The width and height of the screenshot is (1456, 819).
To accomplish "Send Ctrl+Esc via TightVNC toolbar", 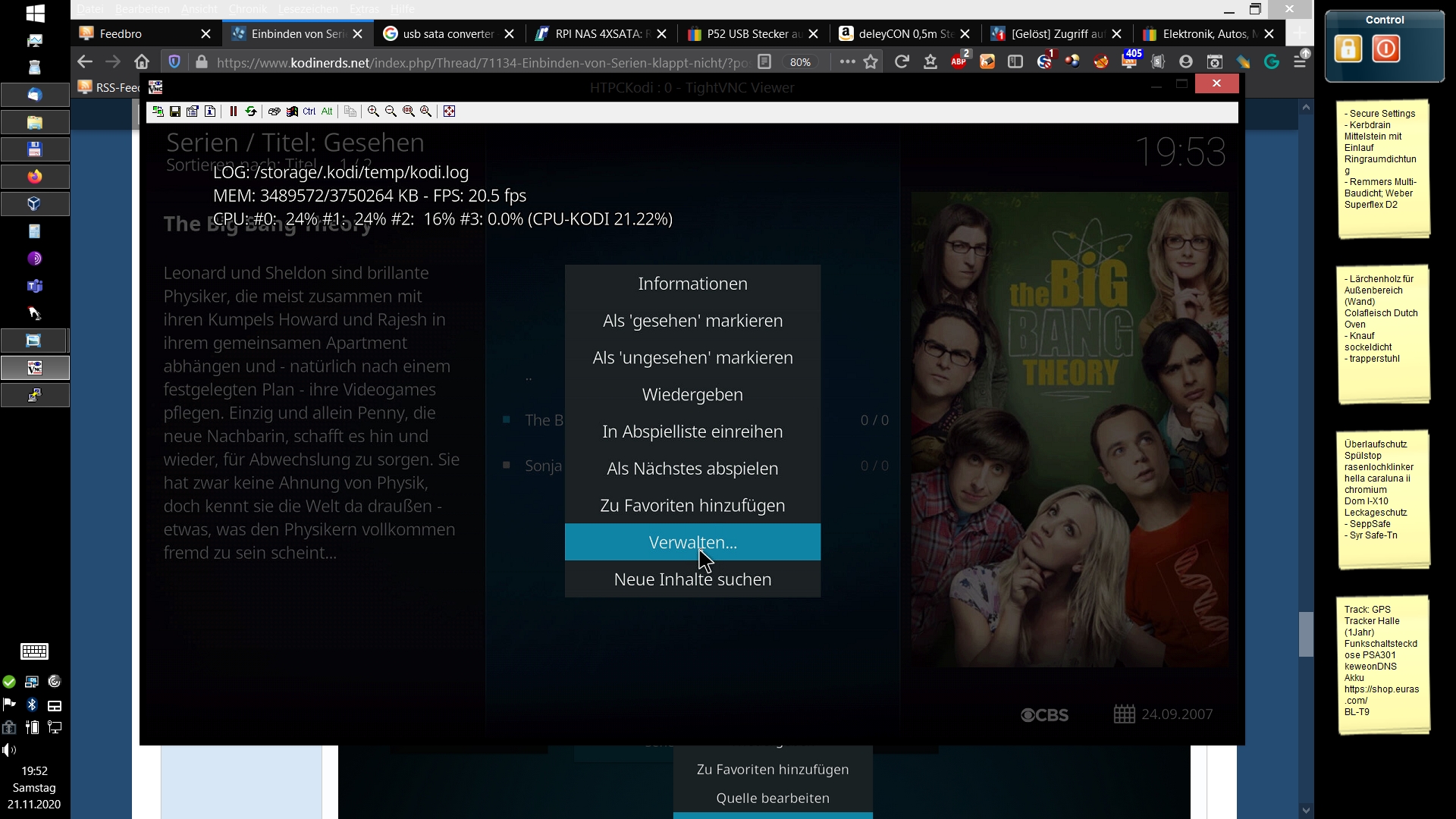I will point(292,111).
